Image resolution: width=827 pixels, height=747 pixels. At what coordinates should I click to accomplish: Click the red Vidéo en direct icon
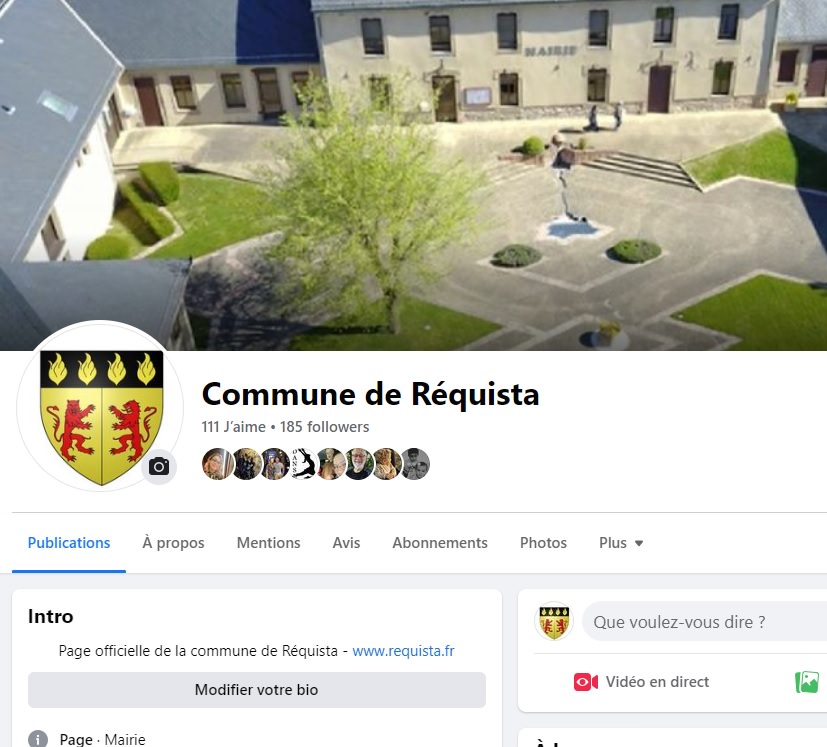[585, 682]
